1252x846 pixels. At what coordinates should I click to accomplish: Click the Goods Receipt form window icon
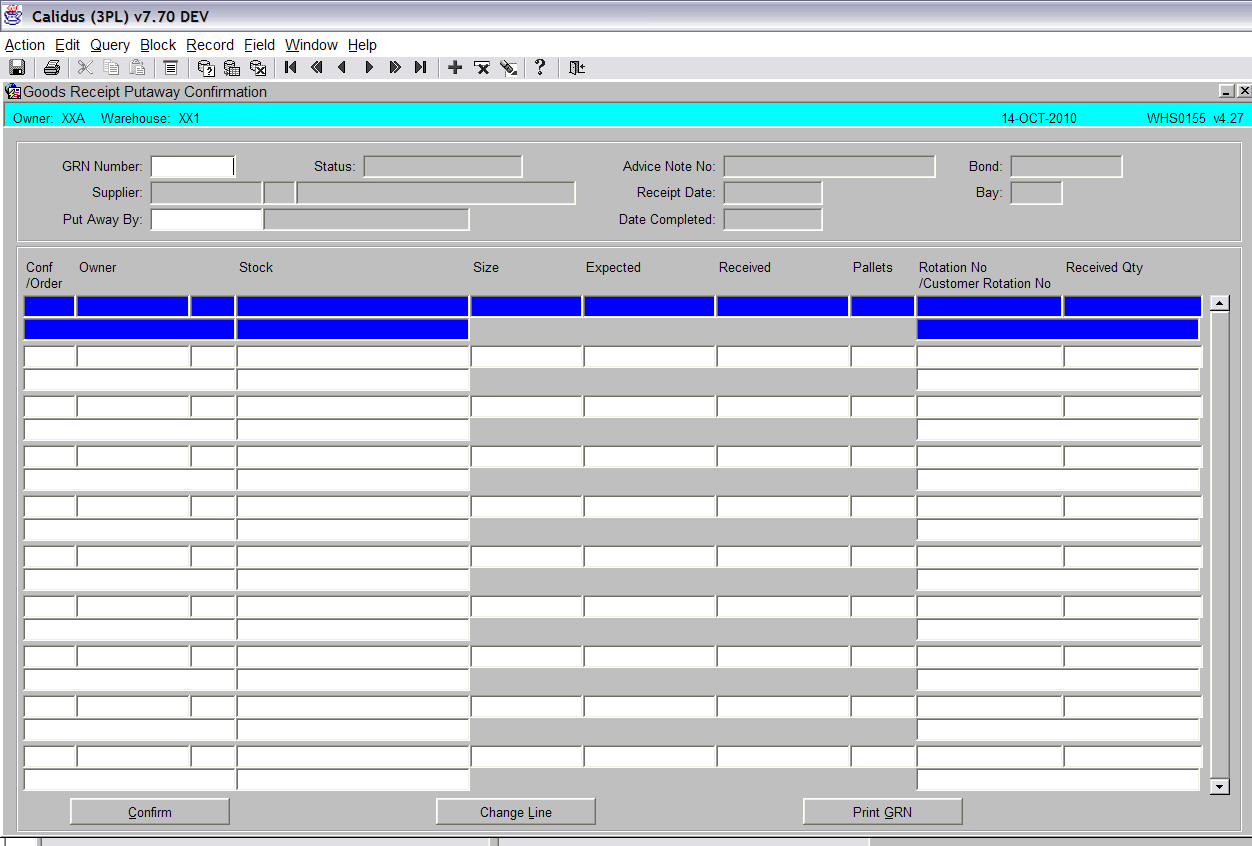(13, 92)
